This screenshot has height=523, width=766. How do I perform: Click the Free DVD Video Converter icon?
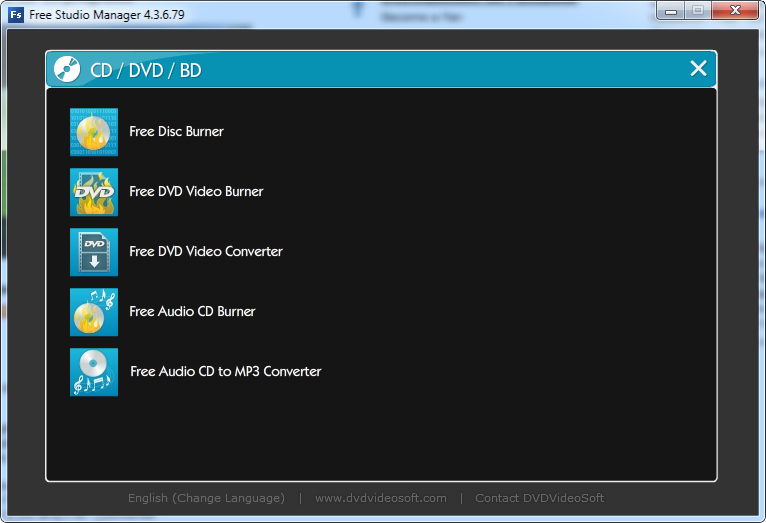click(x=94, y=252)
